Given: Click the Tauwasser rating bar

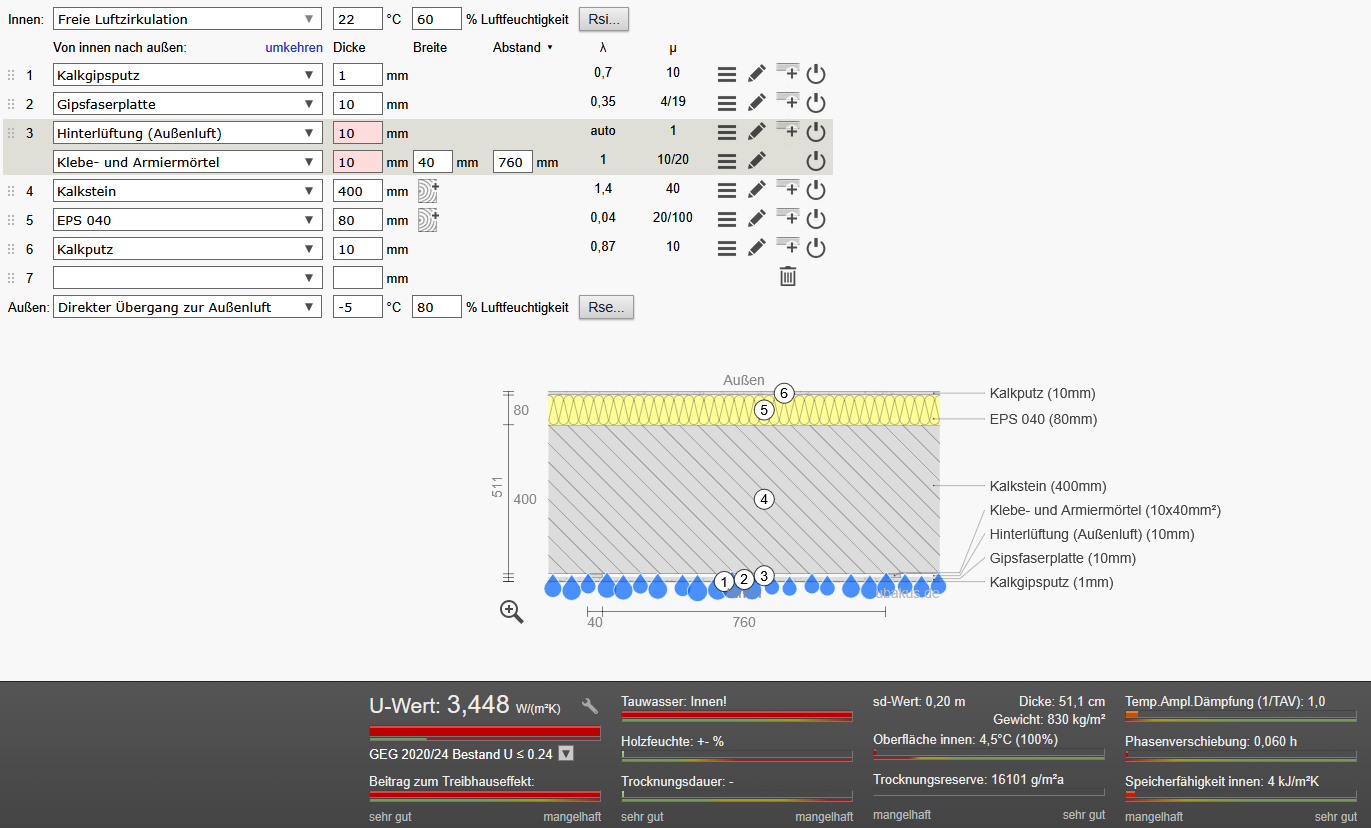Looking at the screenshot, I should coord(736,716).
